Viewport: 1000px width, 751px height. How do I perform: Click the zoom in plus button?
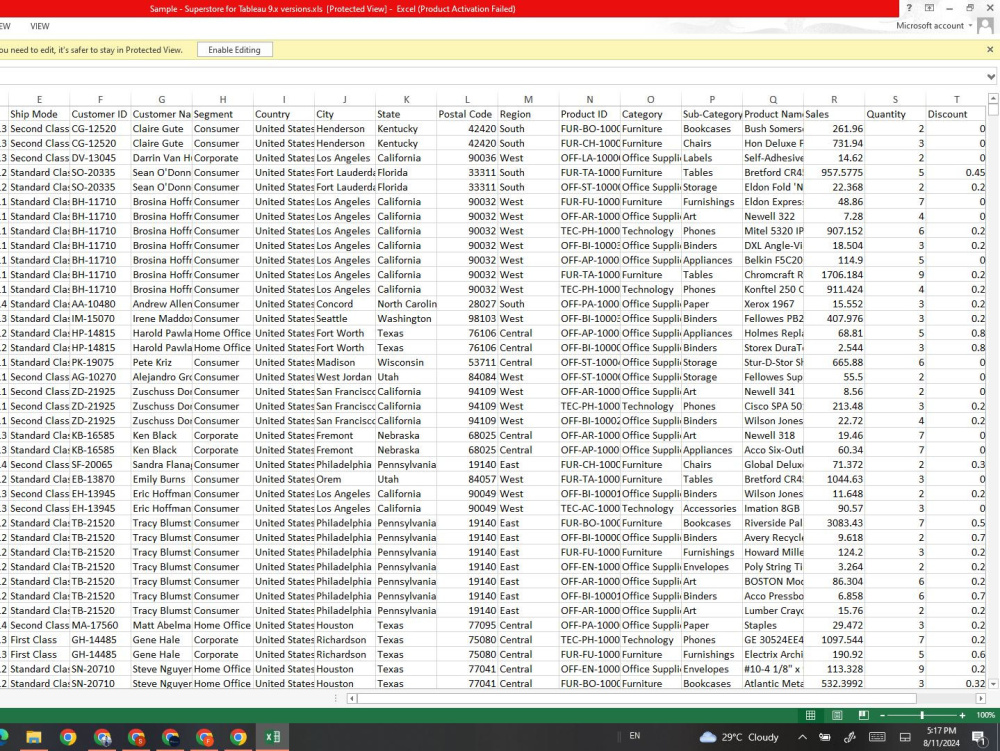pyautogui.click(x=962, y=715)
